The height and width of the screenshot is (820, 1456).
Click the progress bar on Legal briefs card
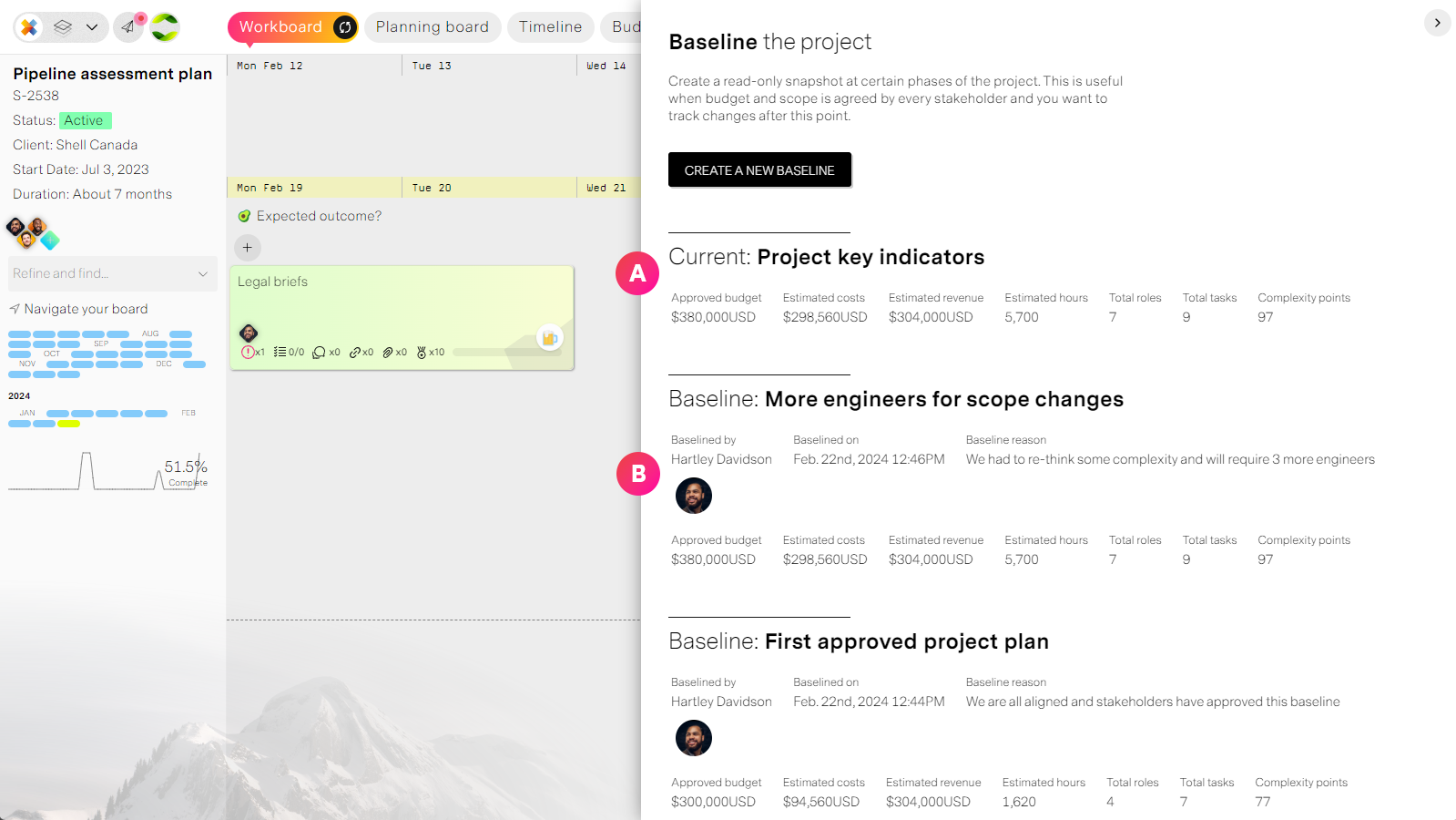[x=506, y=352]
